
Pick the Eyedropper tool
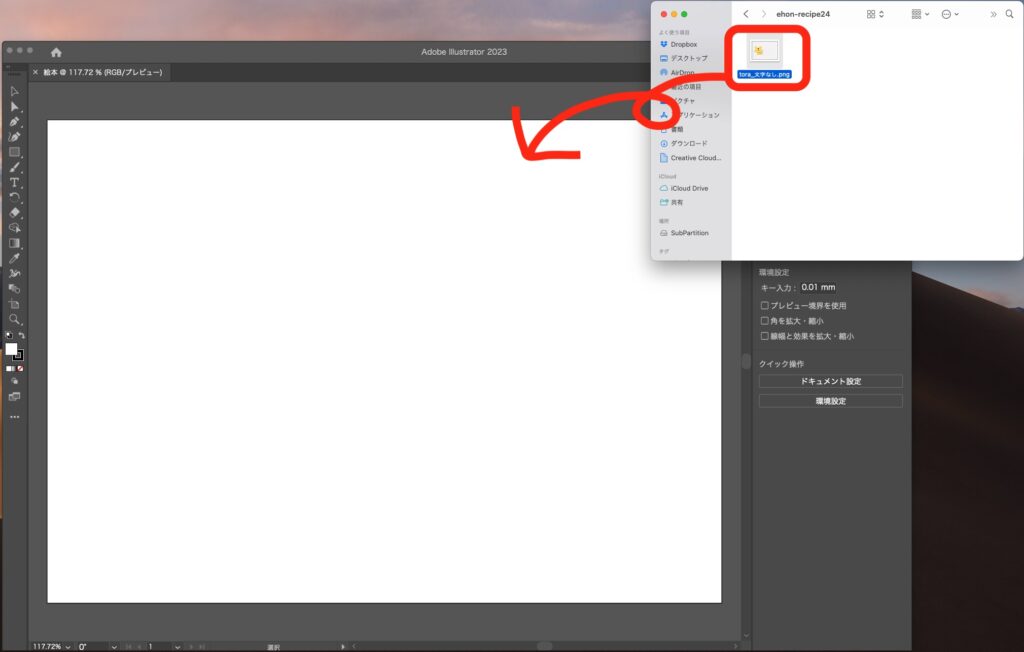pyautogui.click(x=14, y=258)
